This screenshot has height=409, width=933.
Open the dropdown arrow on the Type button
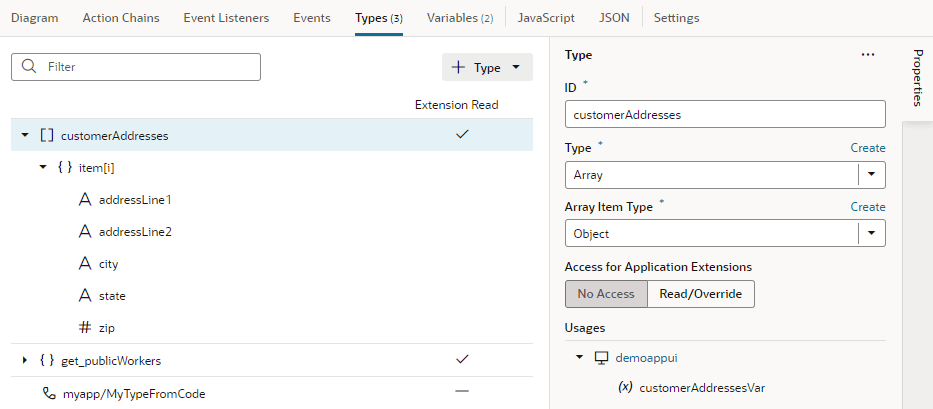pyautogui.click(x=516, y=67)
